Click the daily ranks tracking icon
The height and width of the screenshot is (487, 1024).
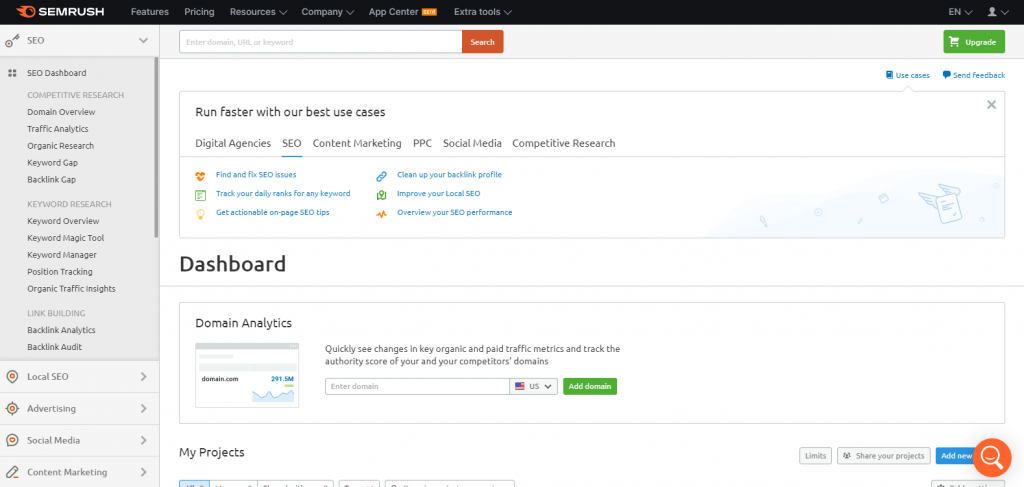tap(200, 195)
